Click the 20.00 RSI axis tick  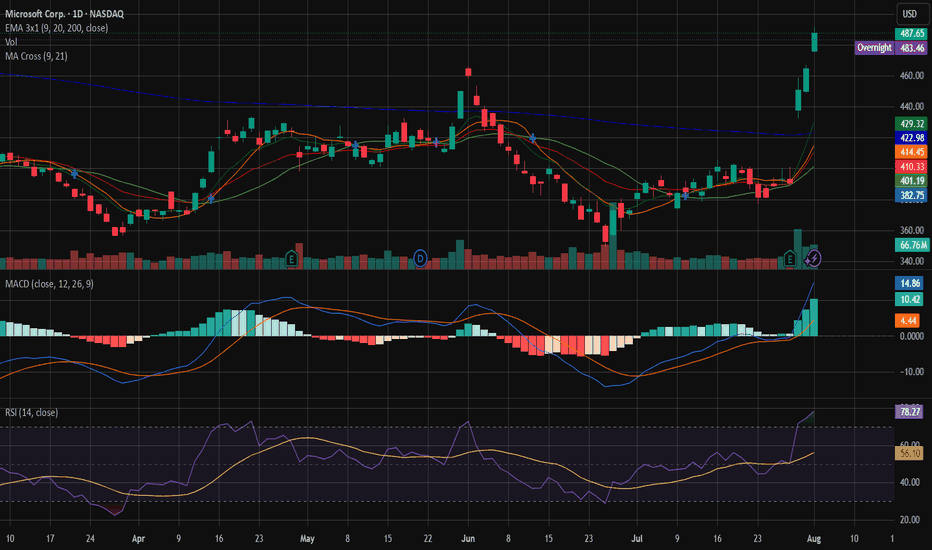910,520
